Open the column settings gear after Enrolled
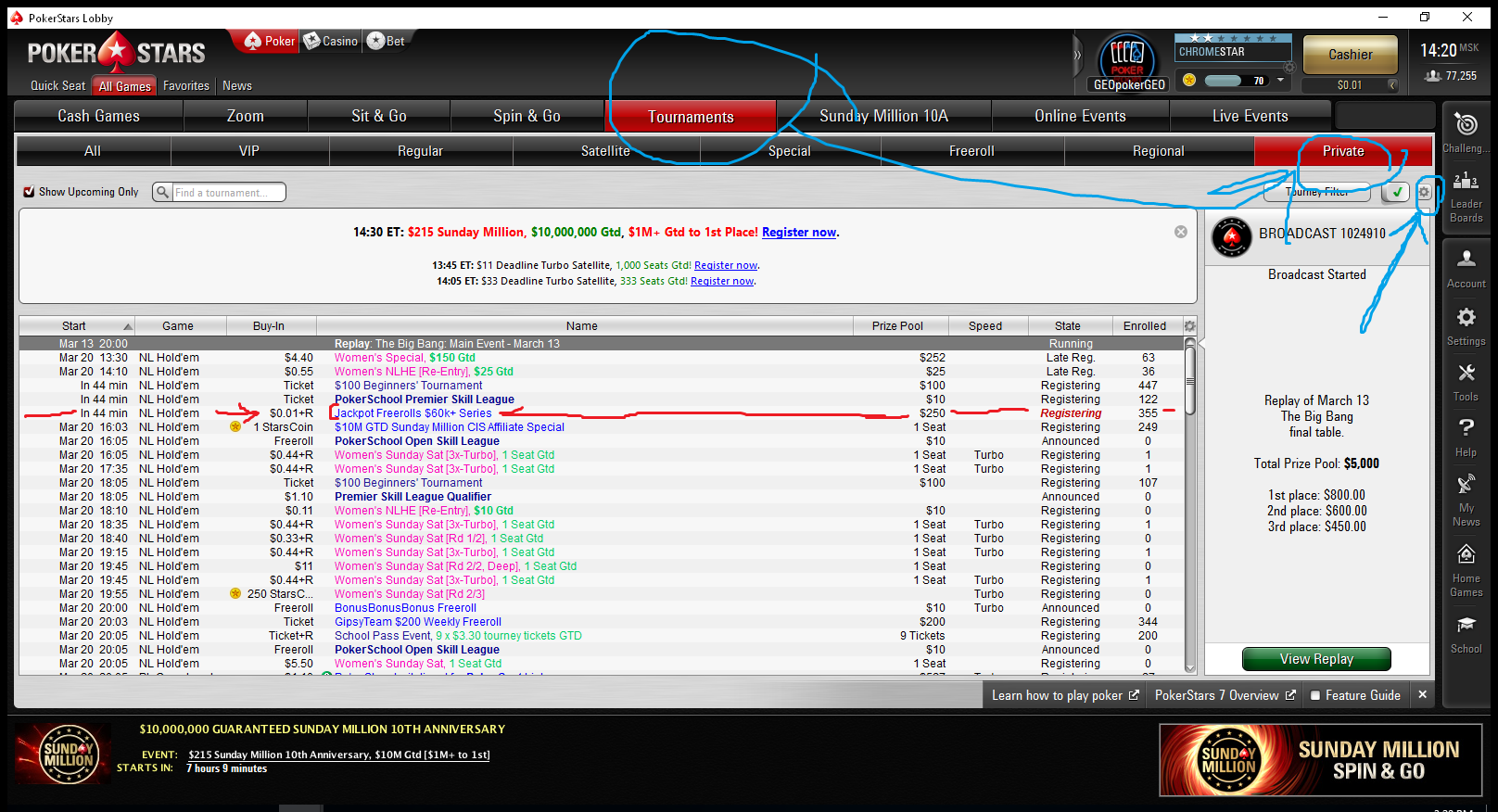This screenshot has width=1498, height=812. pyautogui.click(x=1190, y=326)
